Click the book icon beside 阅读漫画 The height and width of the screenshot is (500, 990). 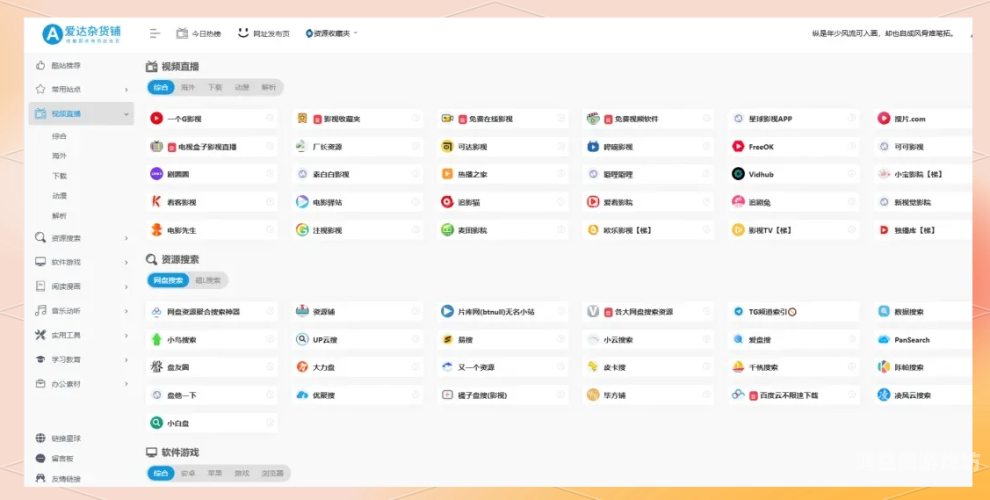40,286
